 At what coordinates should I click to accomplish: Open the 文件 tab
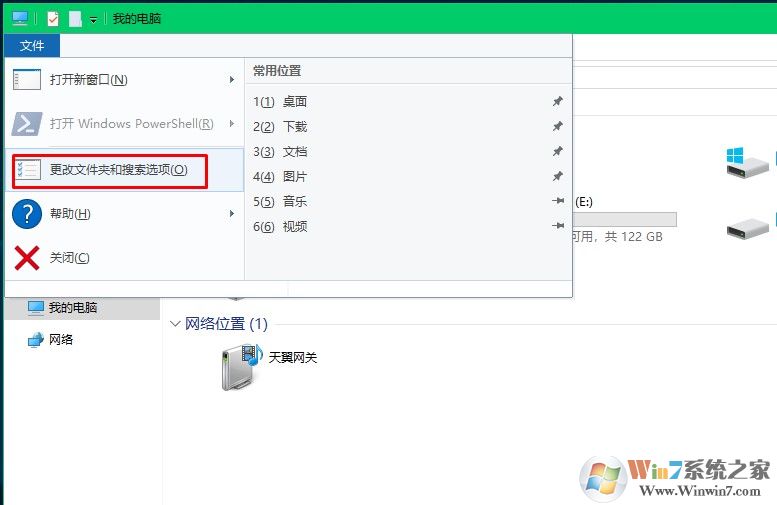(32, 46)
